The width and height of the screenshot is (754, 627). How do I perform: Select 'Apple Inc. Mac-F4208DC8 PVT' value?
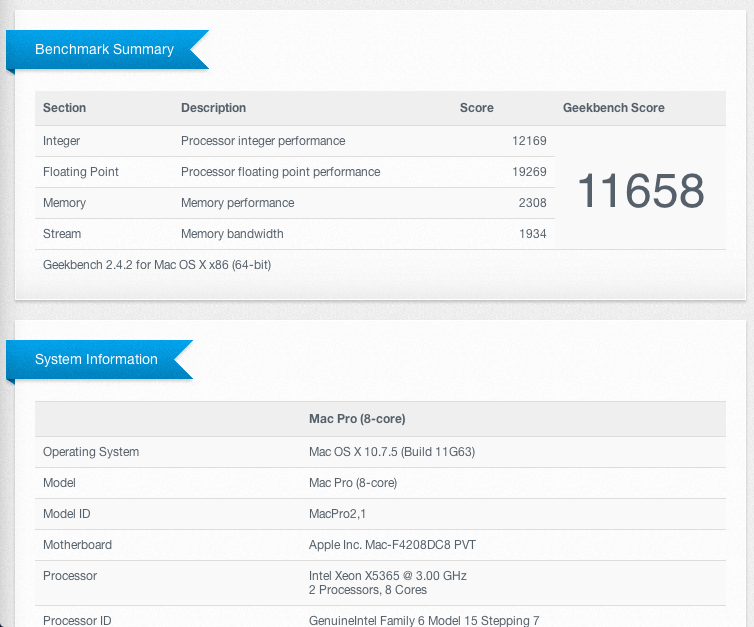click(x=392, y=545)
